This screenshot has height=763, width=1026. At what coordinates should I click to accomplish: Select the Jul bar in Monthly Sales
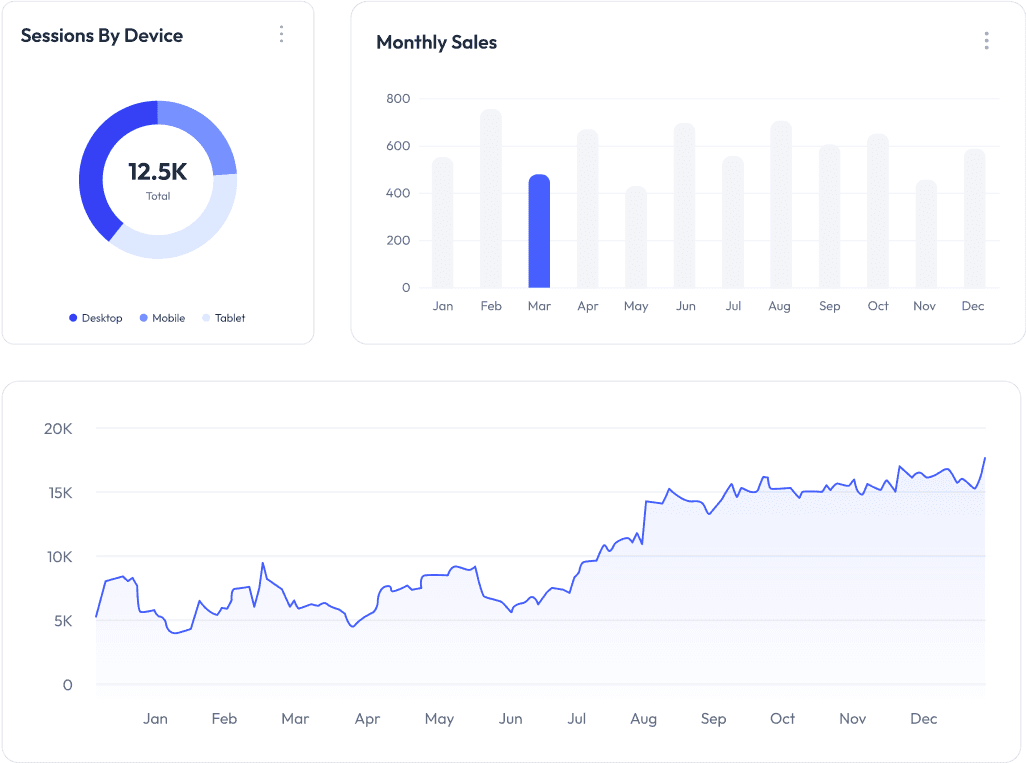tap(733, 222)
